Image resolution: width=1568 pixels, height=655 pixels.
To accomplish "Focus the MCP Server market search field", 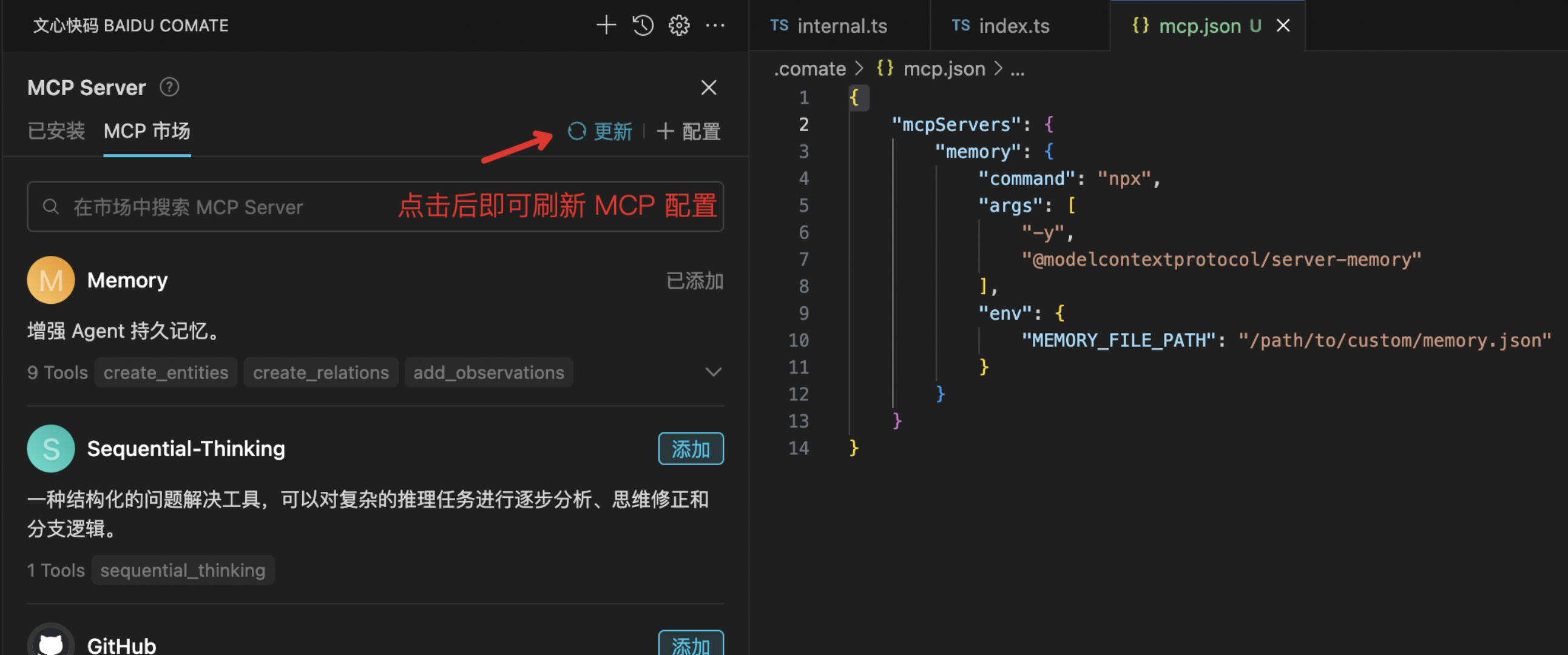I will (375, 207).
